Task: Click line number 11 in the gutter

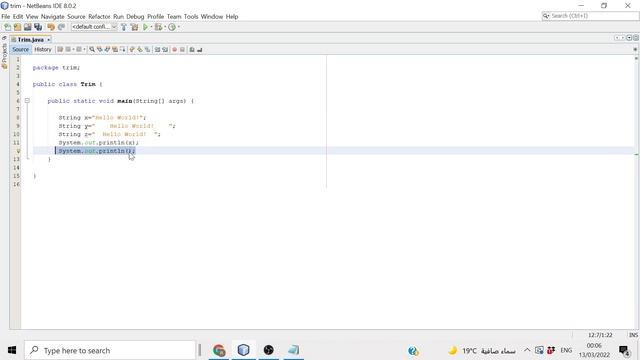Action: coord(16,142)
